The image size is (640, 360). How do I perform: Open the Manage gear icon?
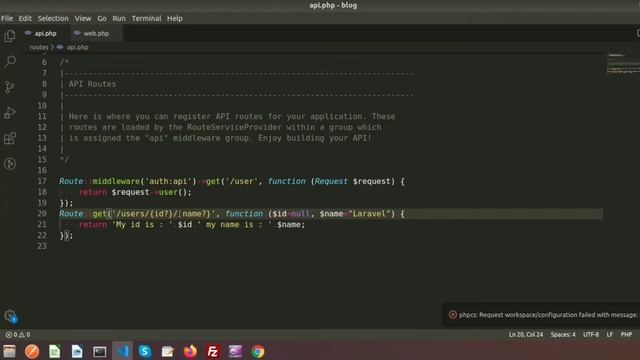click(x=10, y=316)
